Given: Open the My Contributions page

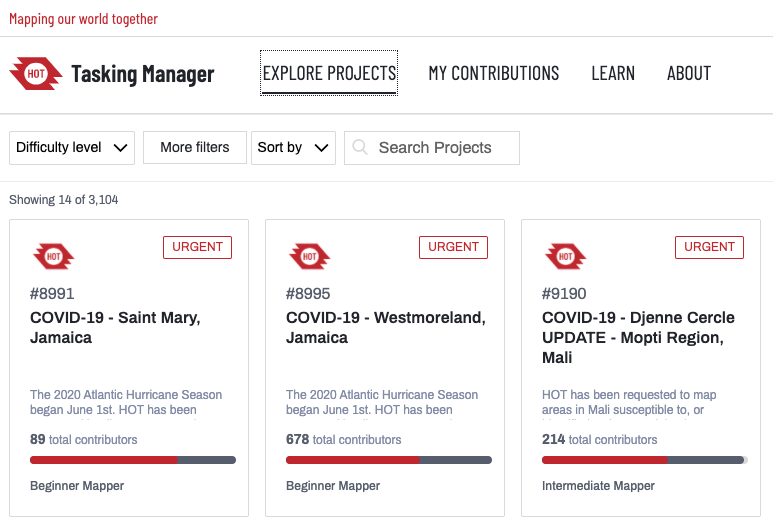Looking at the screenshot, I should (x=493, y=73).
